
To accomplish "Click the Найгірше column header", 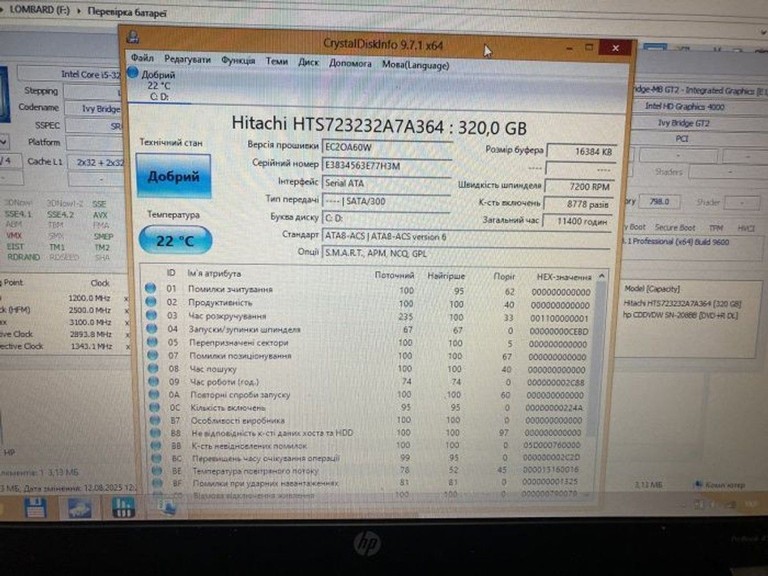I will 446,276.
